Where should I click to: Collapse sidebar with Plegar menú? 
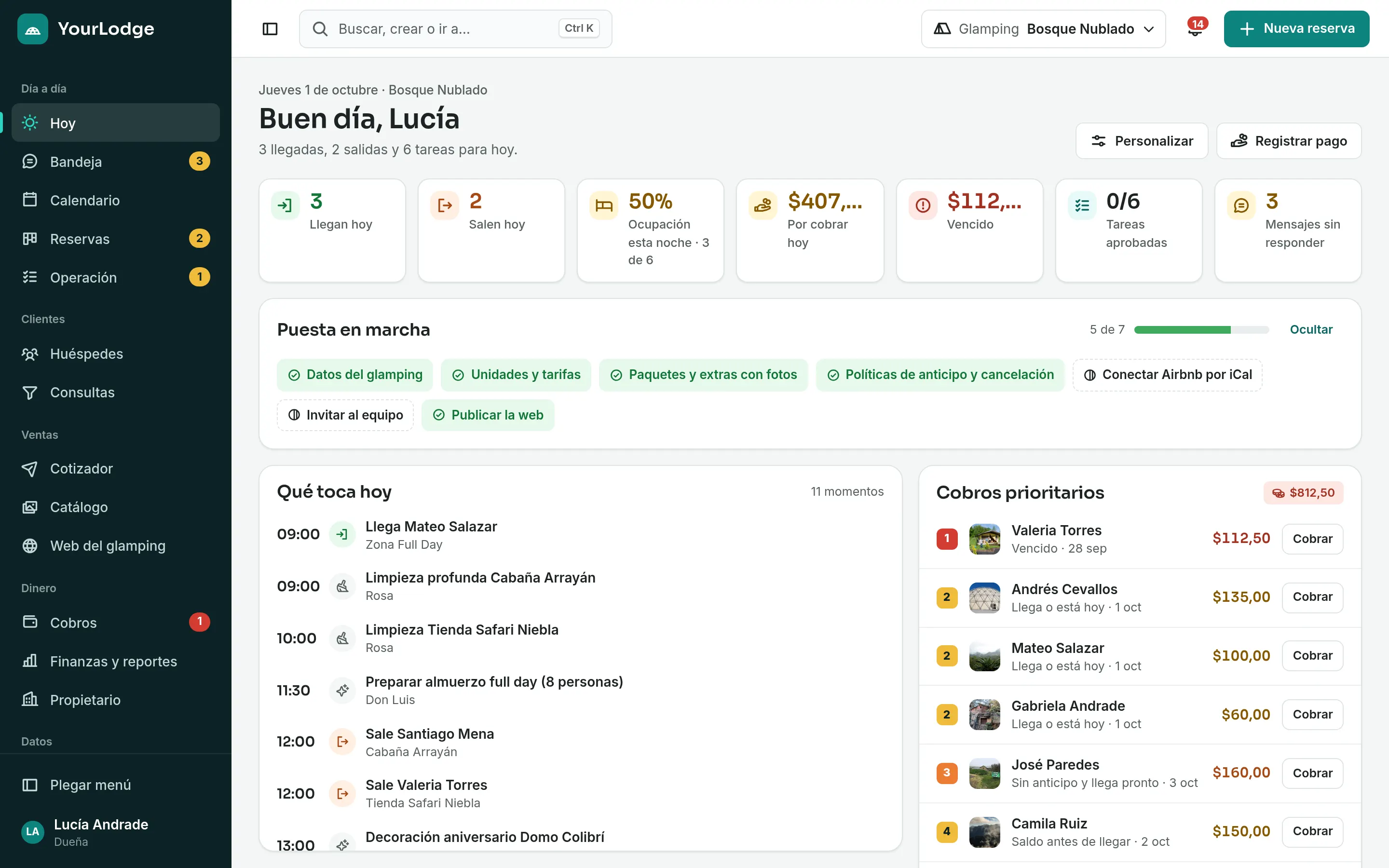(115, 785)
